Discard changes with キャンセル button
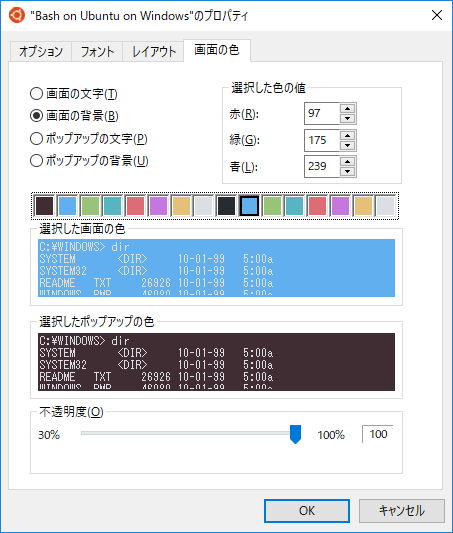Viewport: 453px width, 533px height. tap(402, 511)
